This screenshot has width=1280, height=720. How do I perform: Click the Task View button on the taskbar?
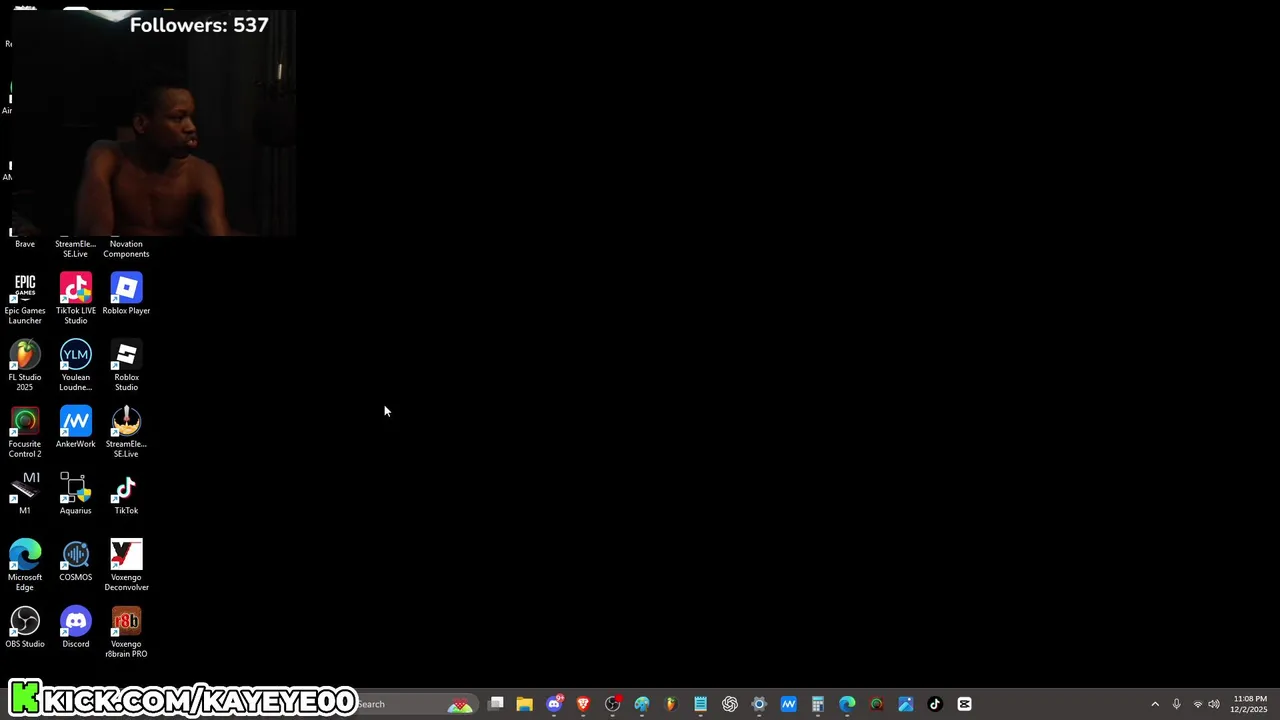click(496, 704)
